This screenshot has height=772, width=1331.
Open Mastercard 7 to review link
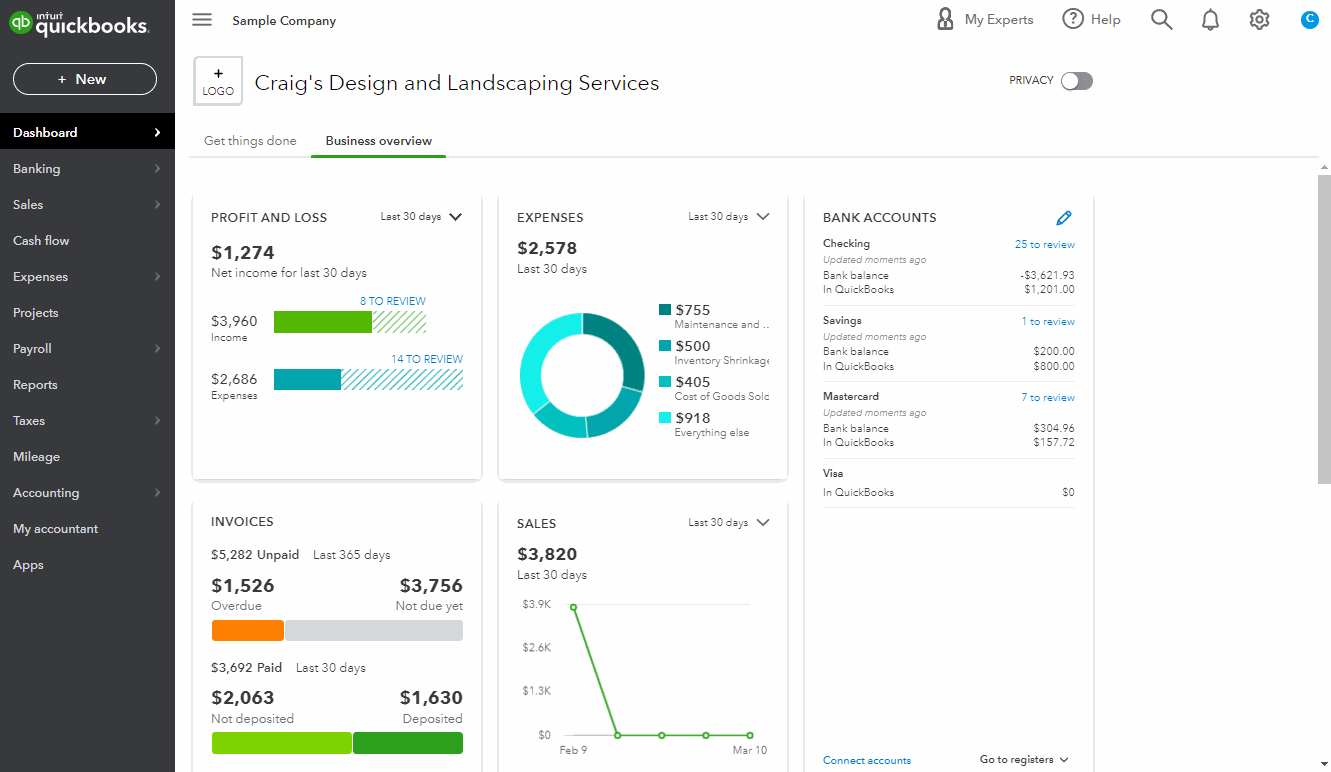[1048, 397]
